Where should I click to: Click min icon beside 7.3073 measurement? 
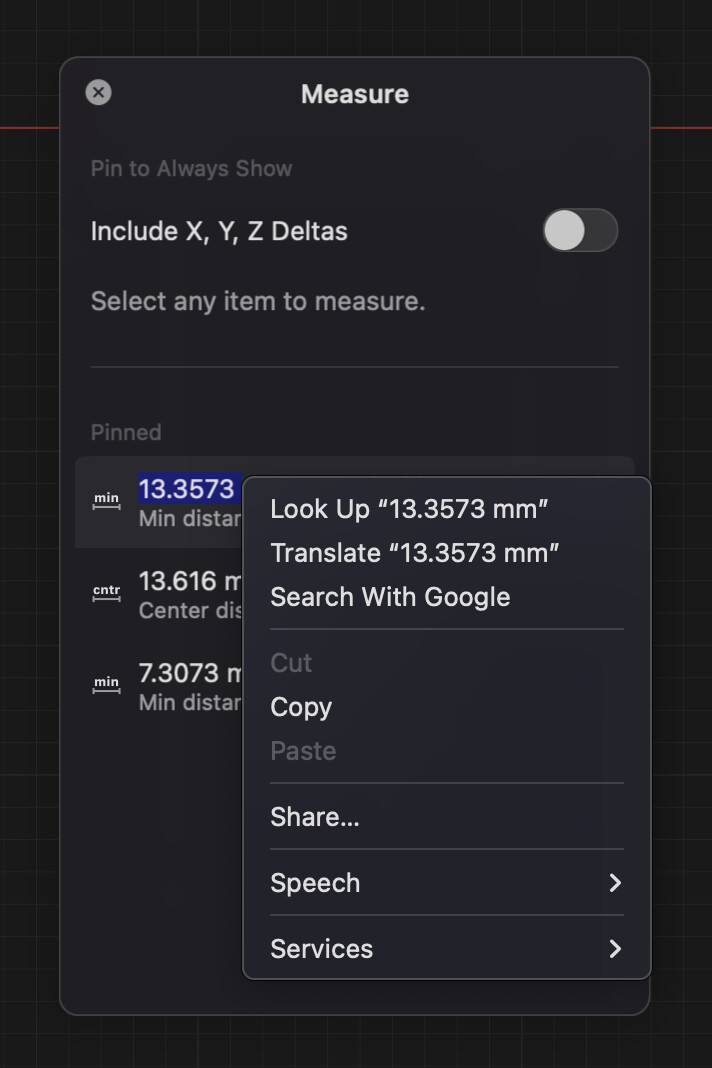106,685
